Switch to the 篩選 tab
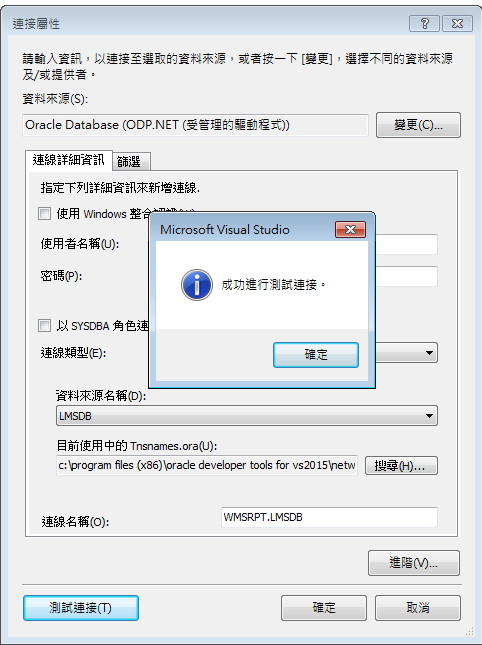This screenshot has width=482, height=645. point(129,162)
